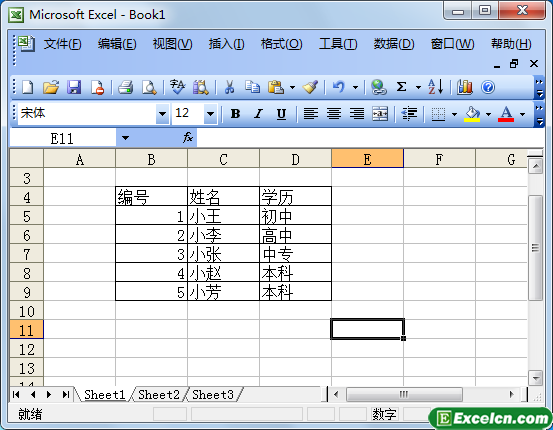Click the decrease indent icon
553x430 pixels.
[409, 114]
